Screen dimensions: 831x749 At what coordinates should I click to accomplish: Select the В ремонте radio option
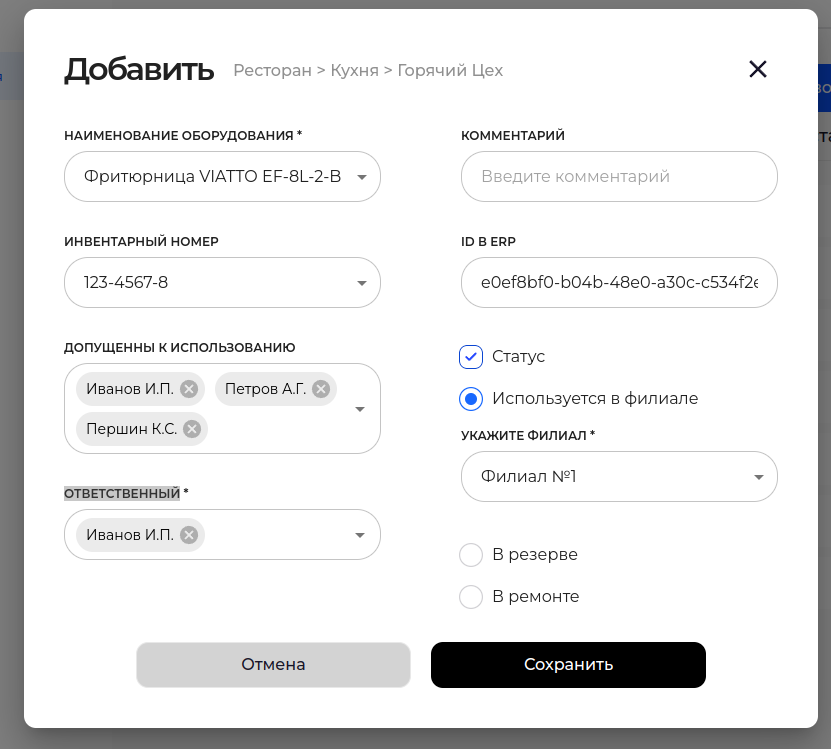coord(471,597)
